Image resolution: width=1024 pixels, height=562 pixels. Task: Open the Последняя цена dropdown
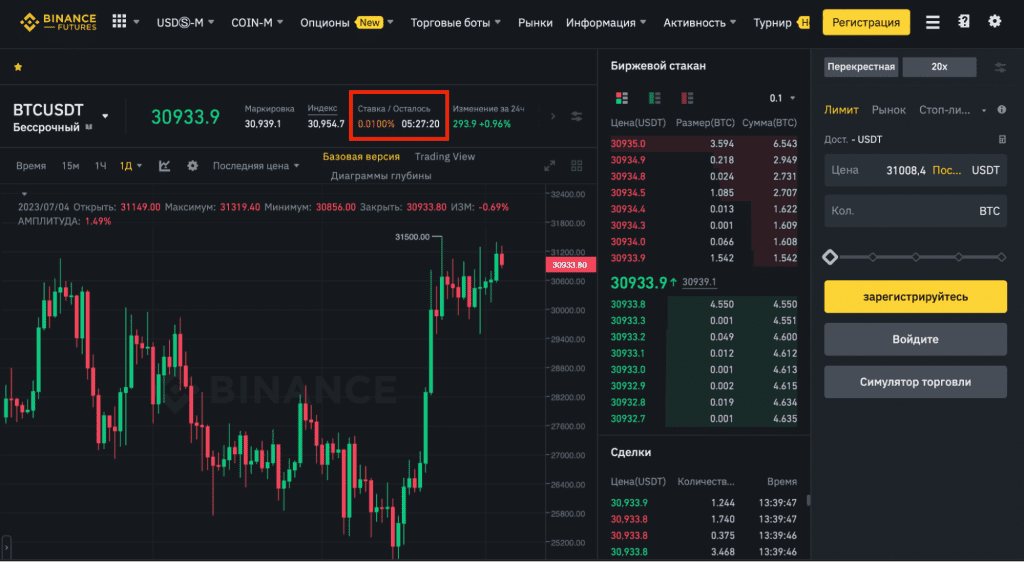click(x=256, y=166)
